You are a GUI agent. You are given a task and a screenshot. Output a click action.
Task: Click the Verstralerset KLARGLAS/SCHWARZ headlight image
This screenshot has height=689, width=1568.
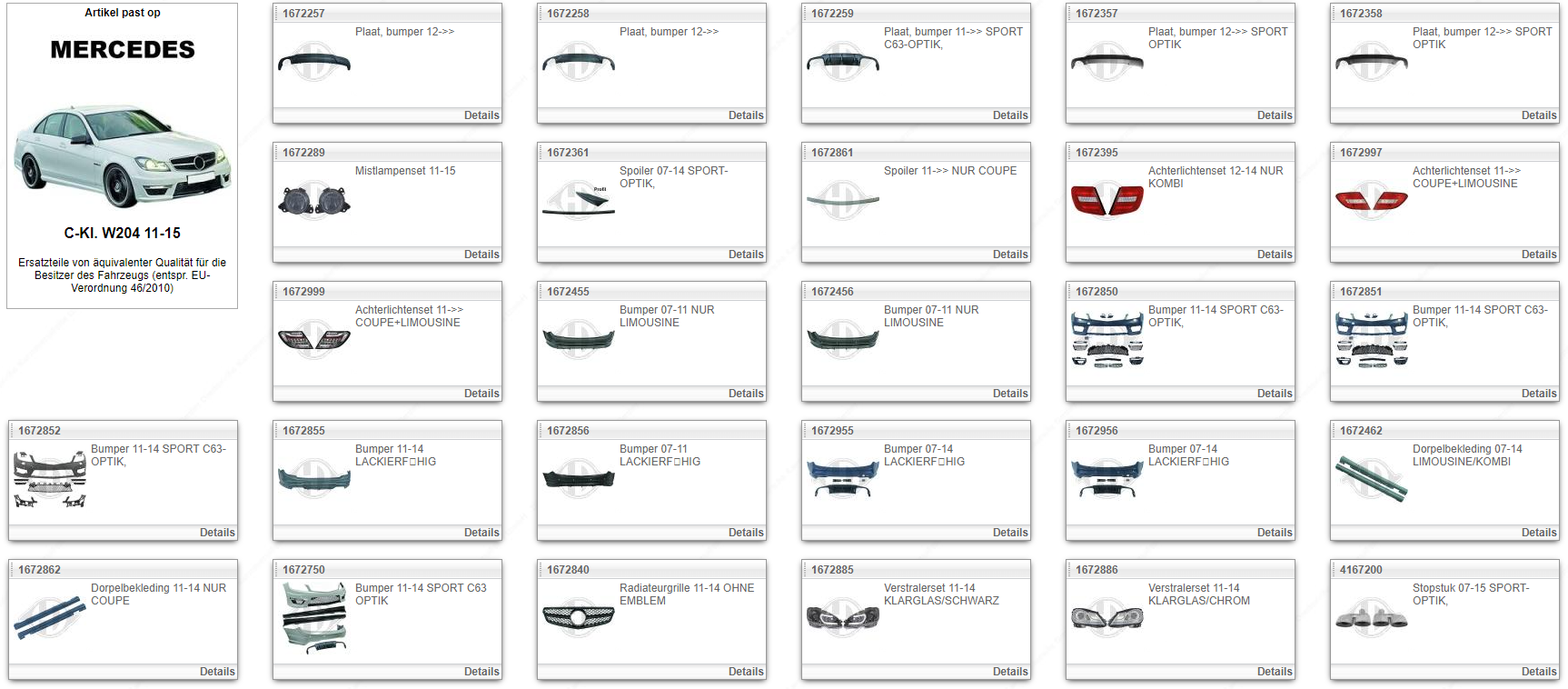[x=842, y=617]
